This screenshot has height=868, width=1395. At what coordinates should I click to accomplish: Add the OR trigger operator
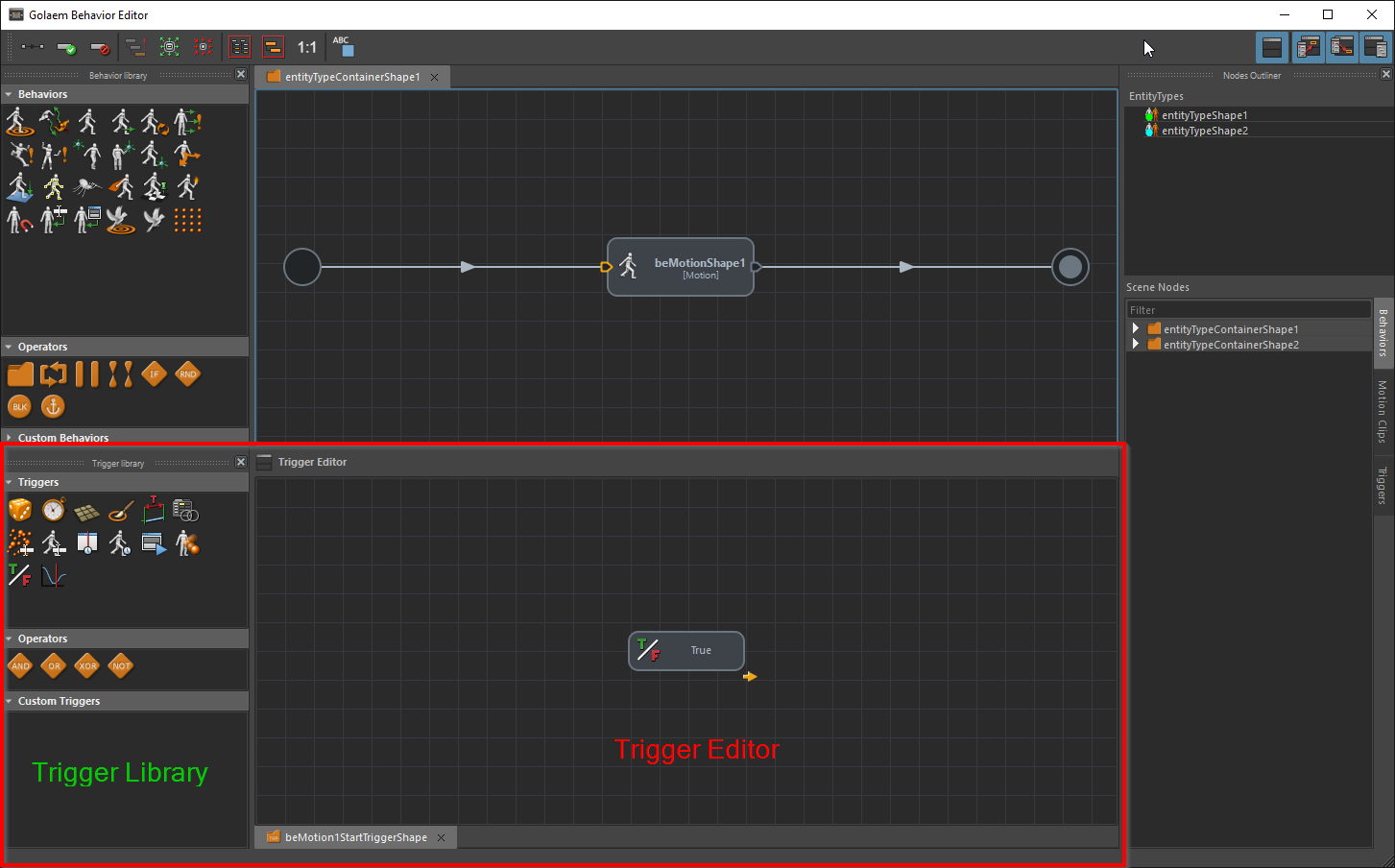tap(54, 665)
